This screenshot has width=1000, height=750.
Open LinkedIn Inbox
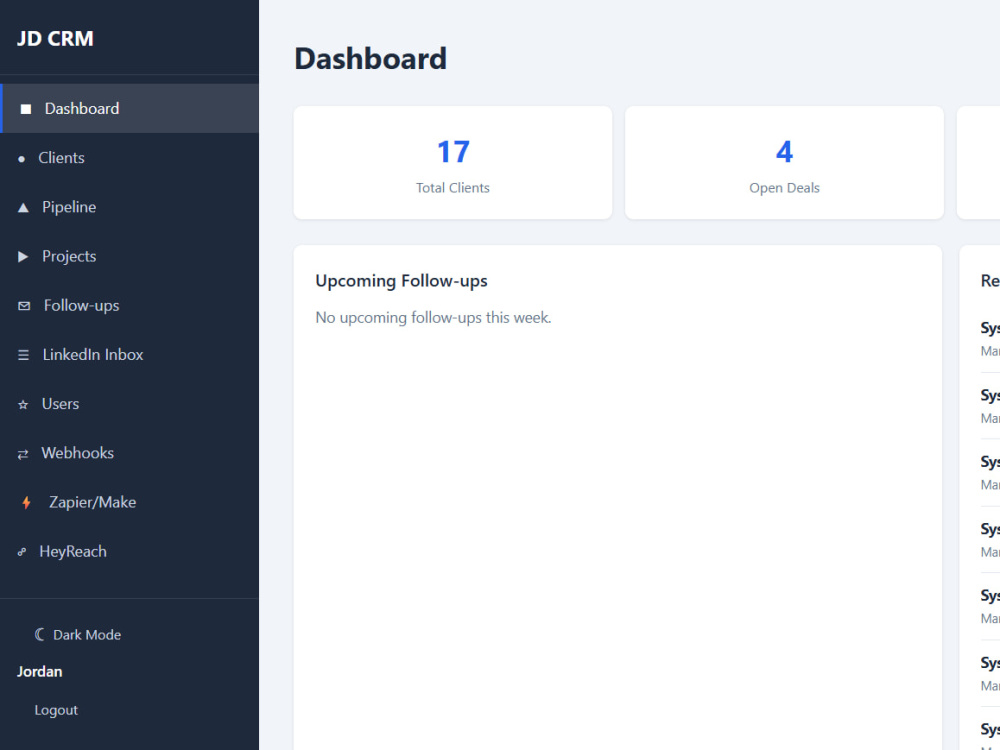129,355
